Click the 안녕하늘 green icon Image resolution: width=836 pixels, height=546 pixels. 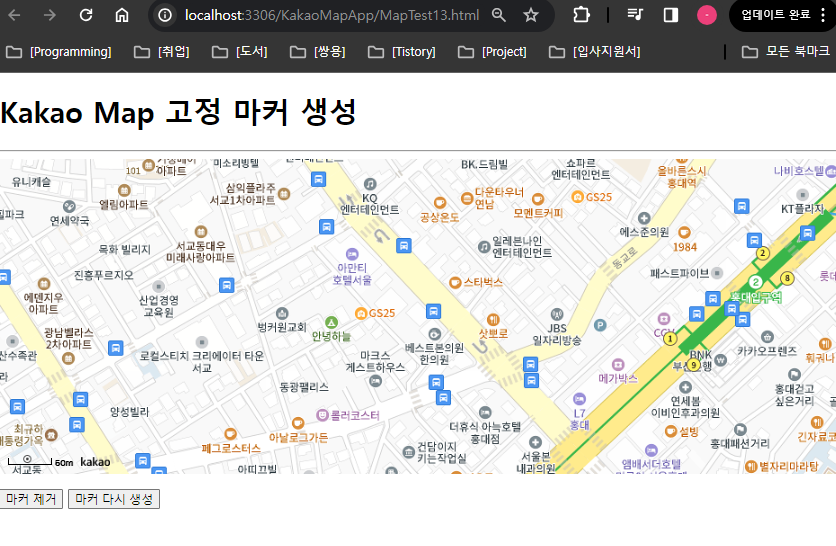332,322
